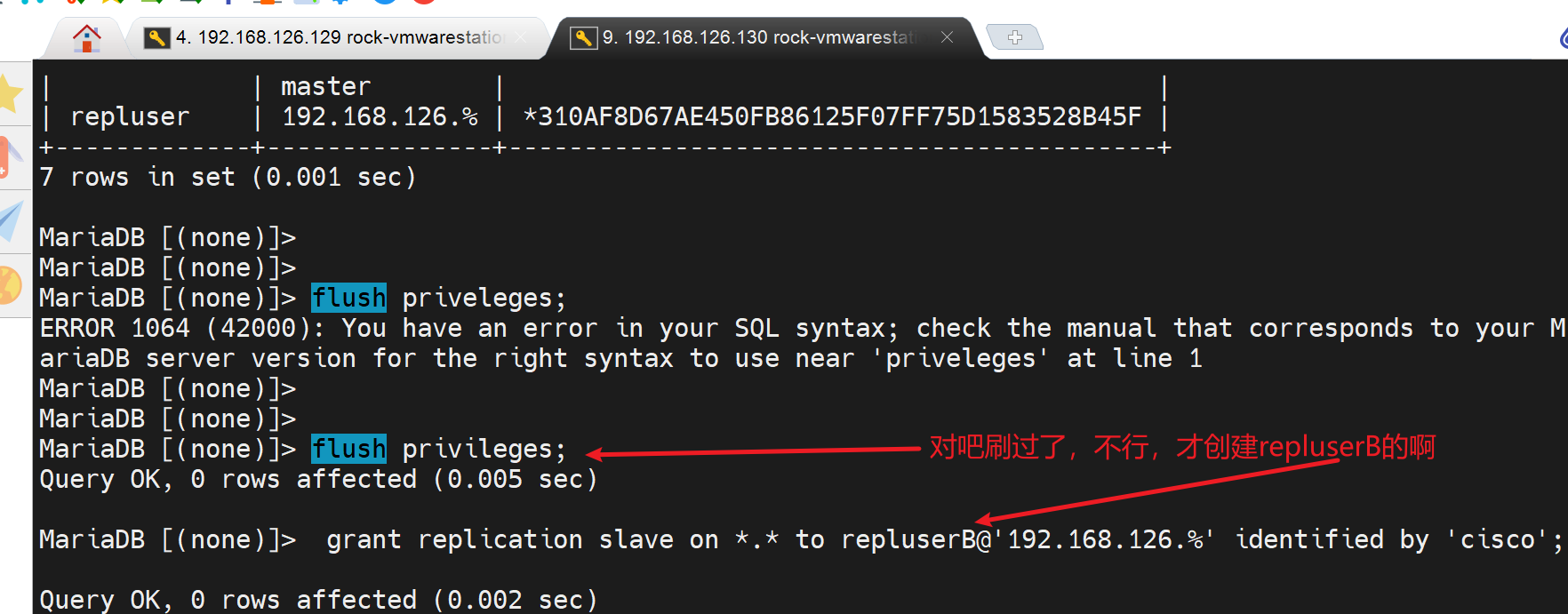The height and width of the screenshot is (614, 1568).
Task: Click the '7 rows in set' result line
Action: [228, 177]
